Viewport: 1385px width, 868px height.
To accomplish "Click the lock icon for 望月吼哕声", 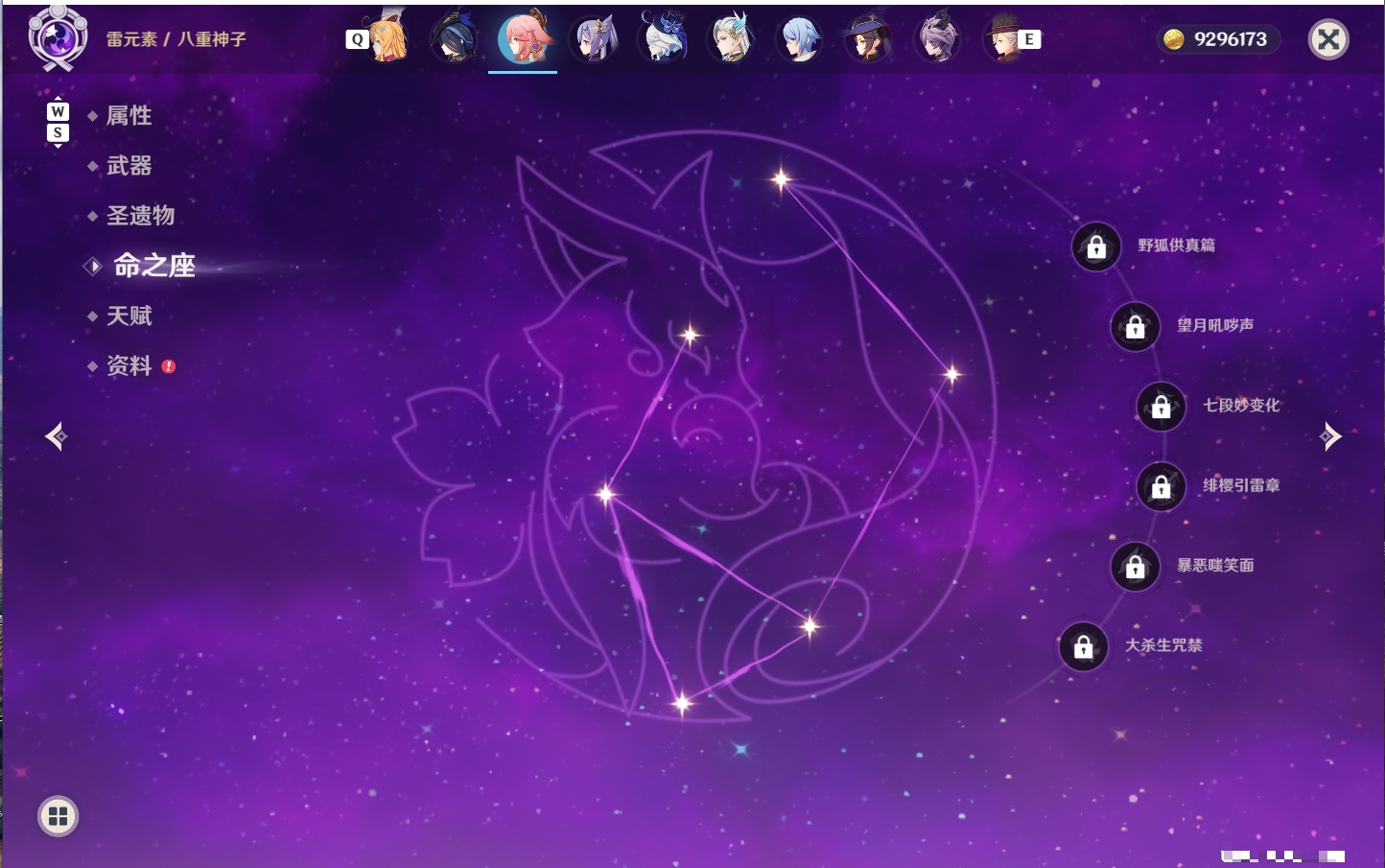I will pos(1136,326).
